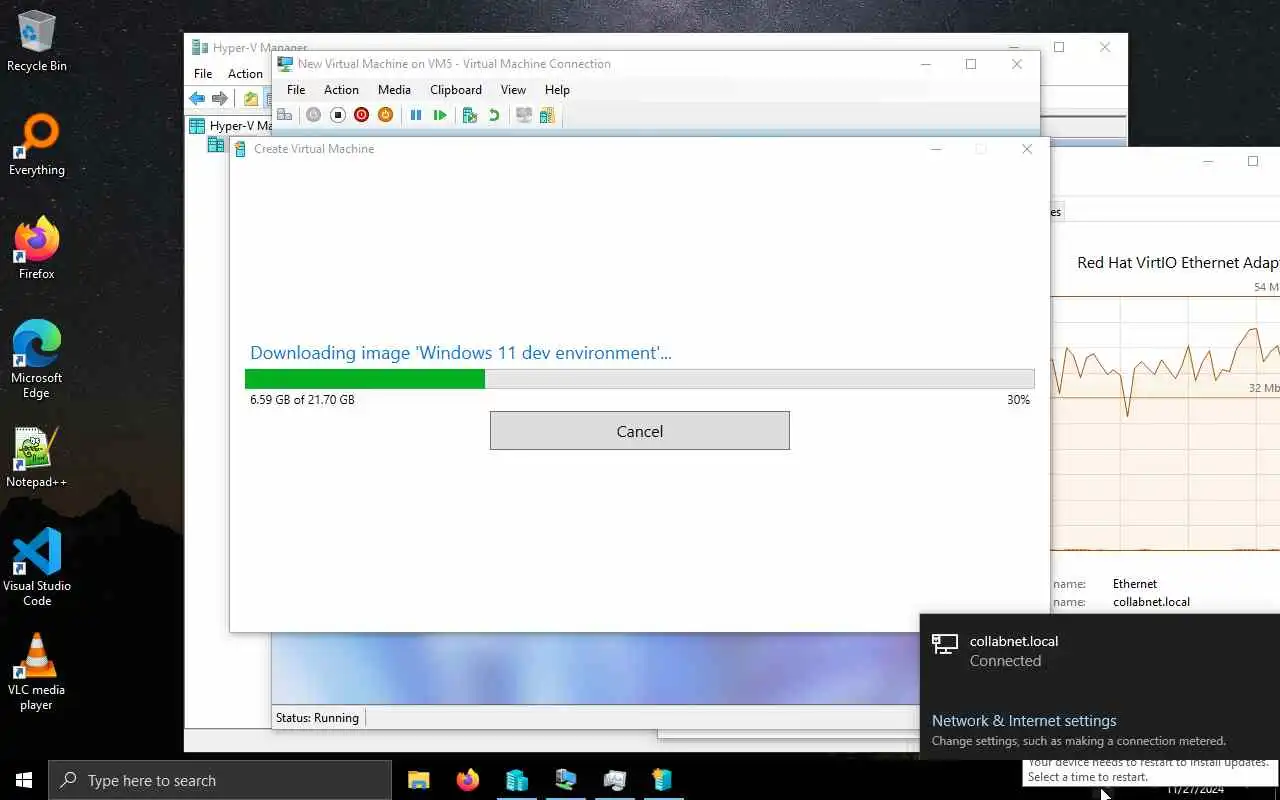Click the '6.59 GB of 21.70 GB' text
This screenshot has height=800, width=1280.
pos(302,399)
